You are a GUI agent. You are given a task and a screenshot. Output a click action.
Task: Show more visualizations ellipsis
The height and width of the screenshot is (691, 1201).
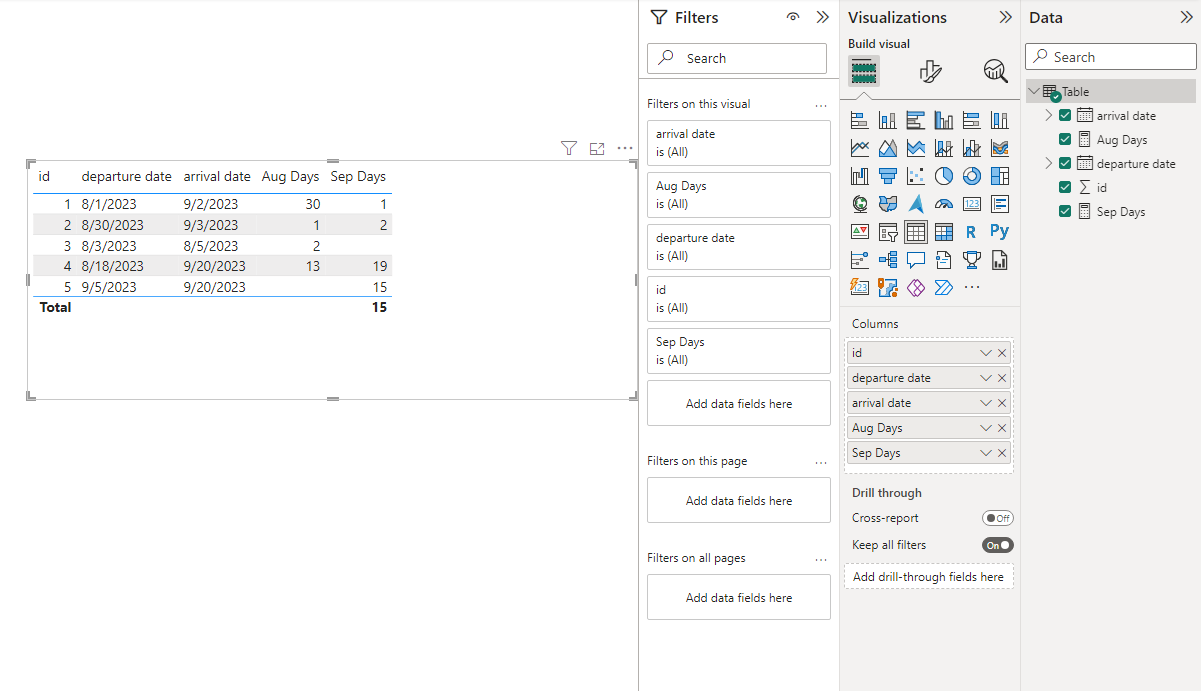point(971,288)
